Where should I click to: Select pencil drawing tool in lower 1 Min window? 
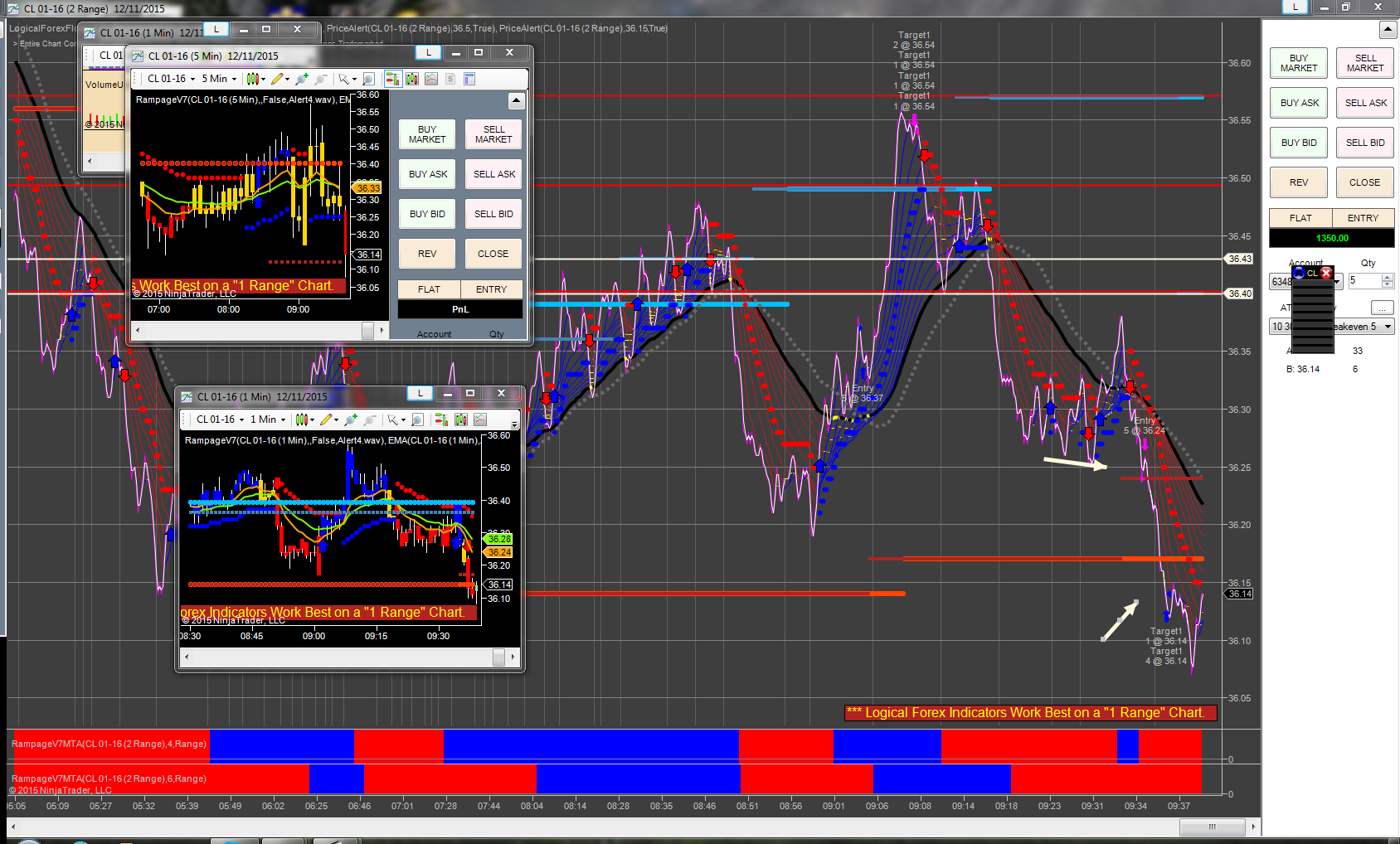coord(328,420)
